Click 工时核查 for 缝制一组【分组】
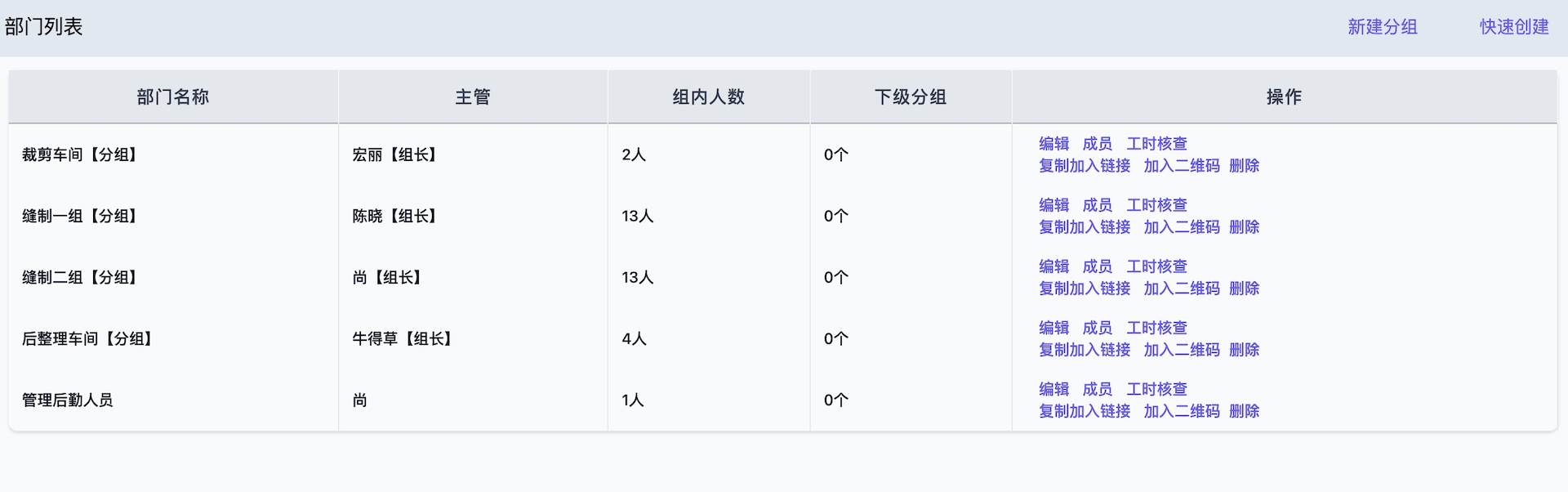 click(1157, 205)
